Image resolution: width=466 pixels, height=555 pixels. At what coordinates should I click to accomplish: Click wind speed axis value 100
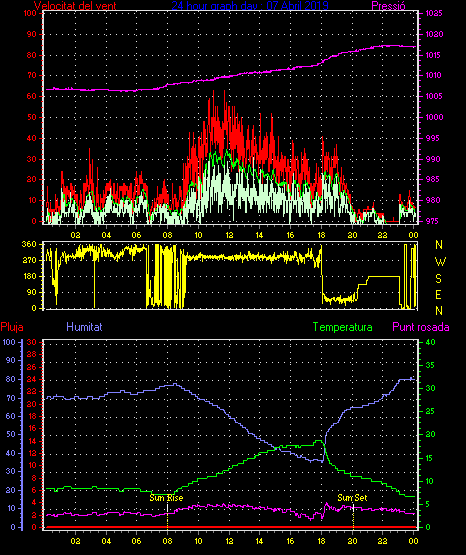tap(30, 13)
